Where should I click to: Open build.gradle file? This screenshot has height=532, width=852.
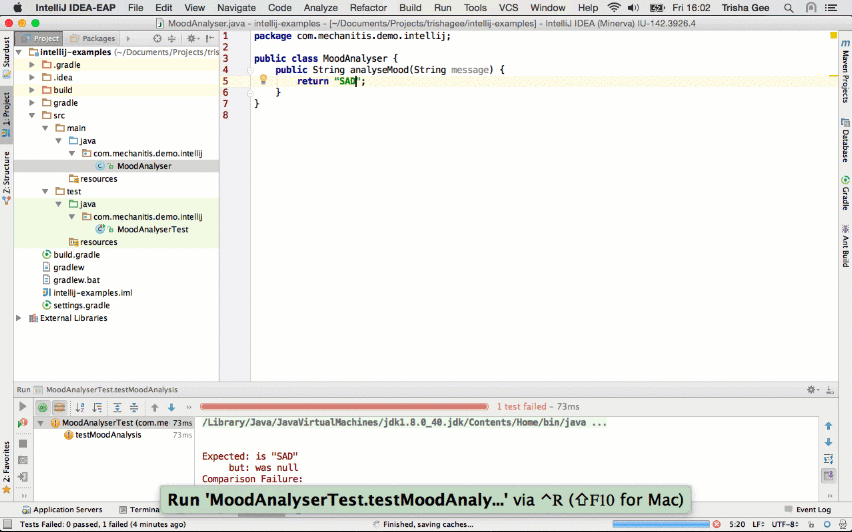pyautogui.click(x=76, y=255)
